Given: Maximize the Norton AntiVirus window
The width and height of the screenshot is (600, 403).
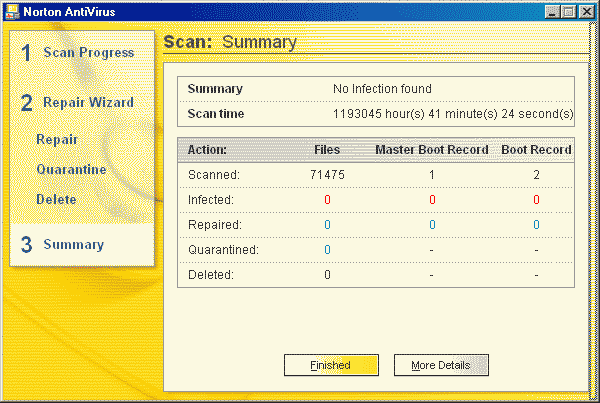Looking at the screenshot, I should (569, 11).
